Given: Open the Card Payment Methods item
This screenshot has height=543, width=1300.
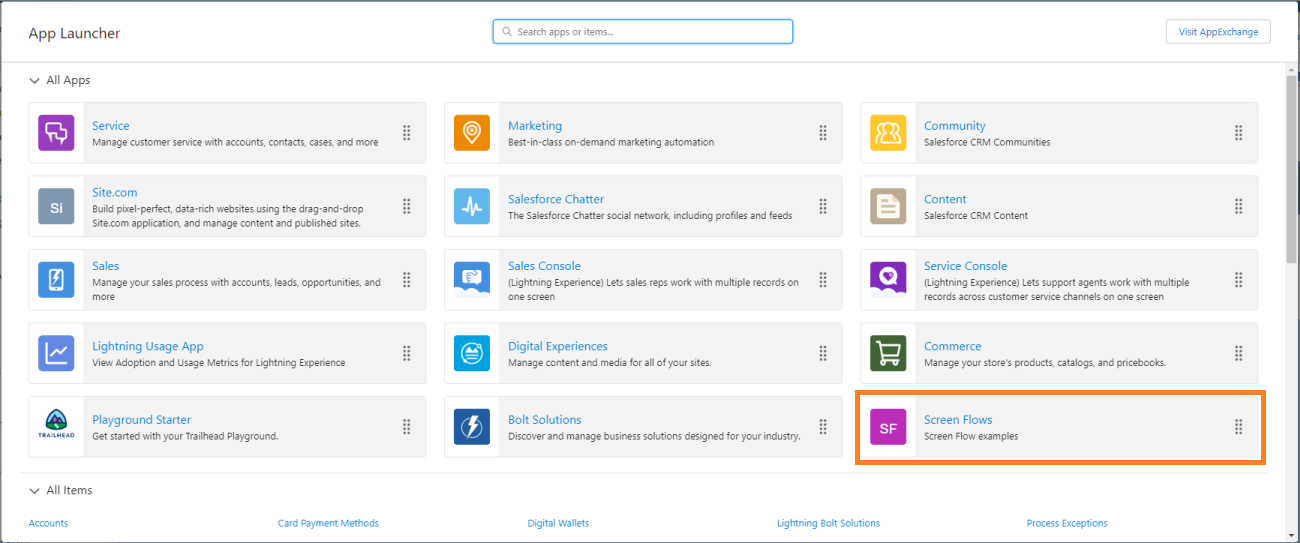Looking at the screenshot, I should tap(328, 523).
